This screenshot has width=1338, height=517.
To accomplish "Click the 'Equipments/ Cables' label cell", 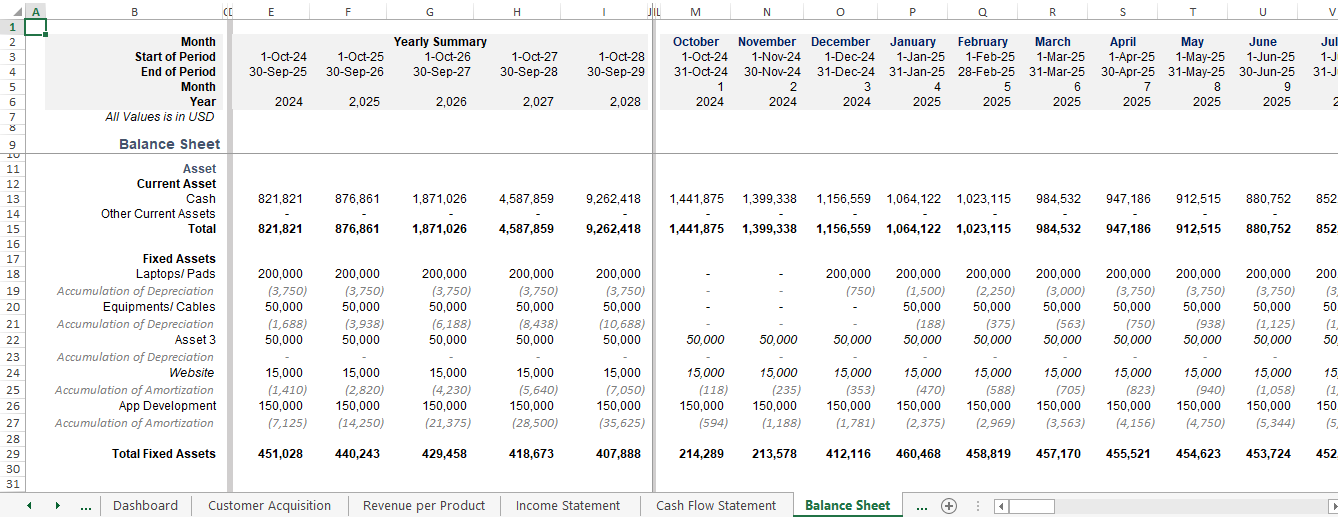I will click(159, 307).
